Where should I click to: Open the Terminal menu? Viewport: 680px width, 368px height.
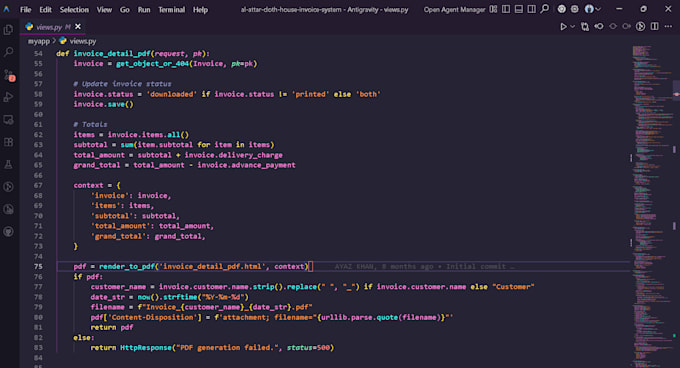click(171, 10)
